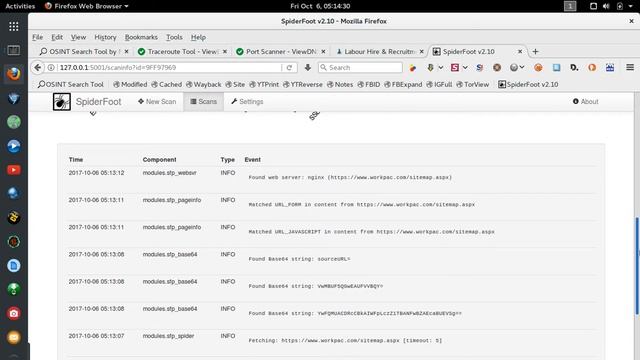Image resolution: width=640 pixels, height=360 pixels.
Task: Open the Notes bookmarklet
Action: pyautogui.click(x=340, y=84)
